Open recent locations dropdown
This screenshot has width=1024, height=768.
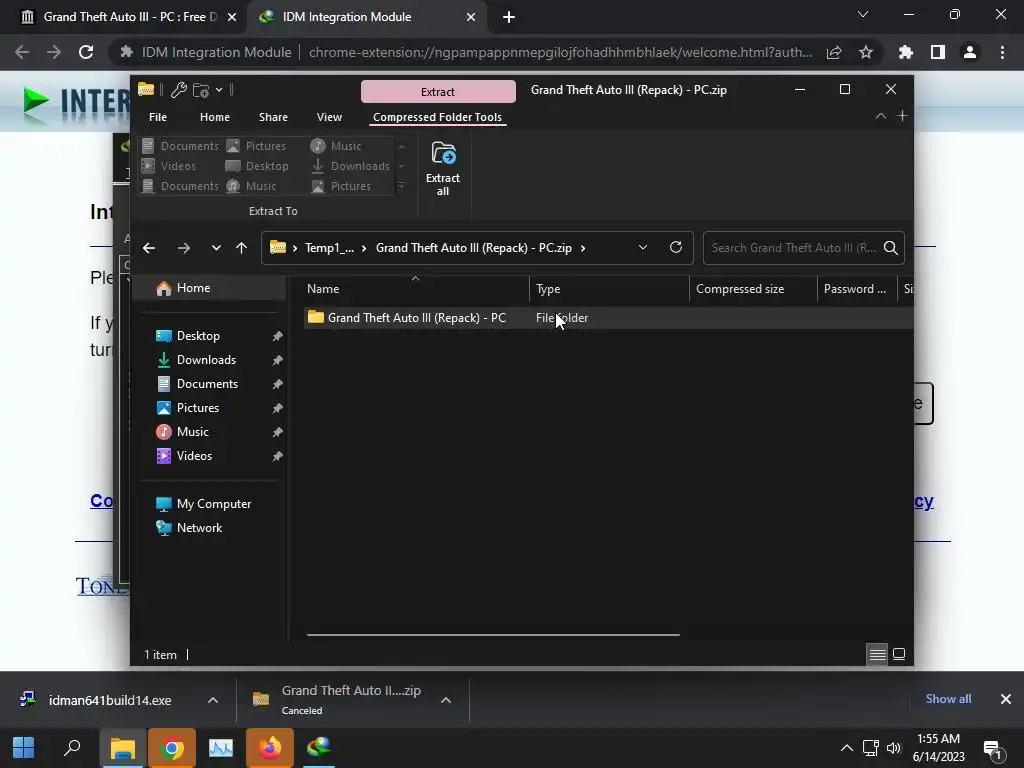216,248
